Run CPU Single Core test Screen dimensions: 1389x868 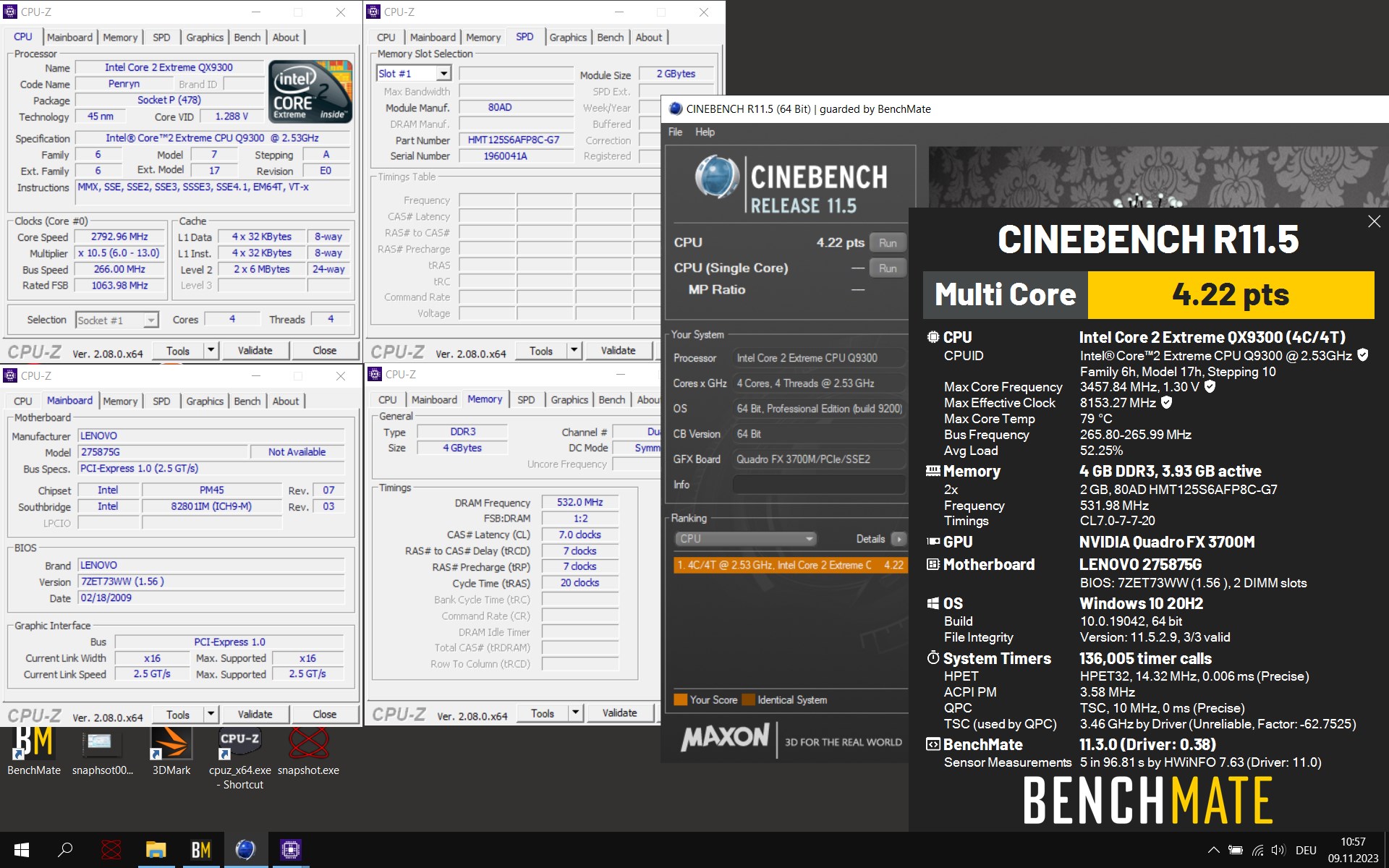coord(888,268)
